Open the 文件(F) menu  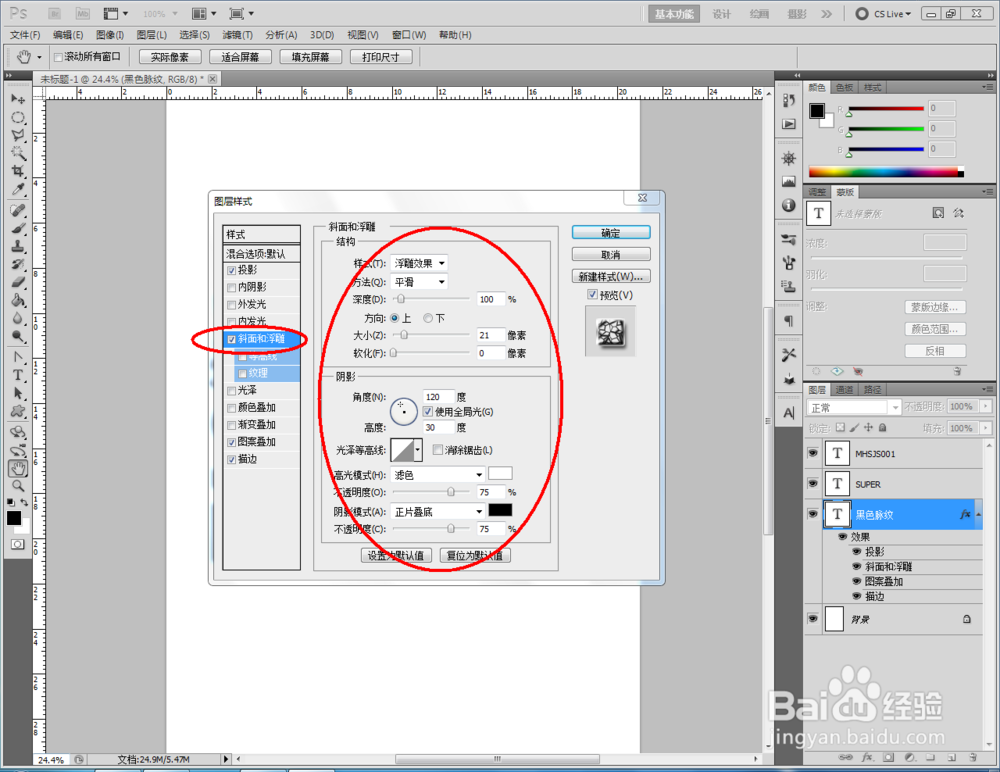pyautogui.click(x=26, y=35)
